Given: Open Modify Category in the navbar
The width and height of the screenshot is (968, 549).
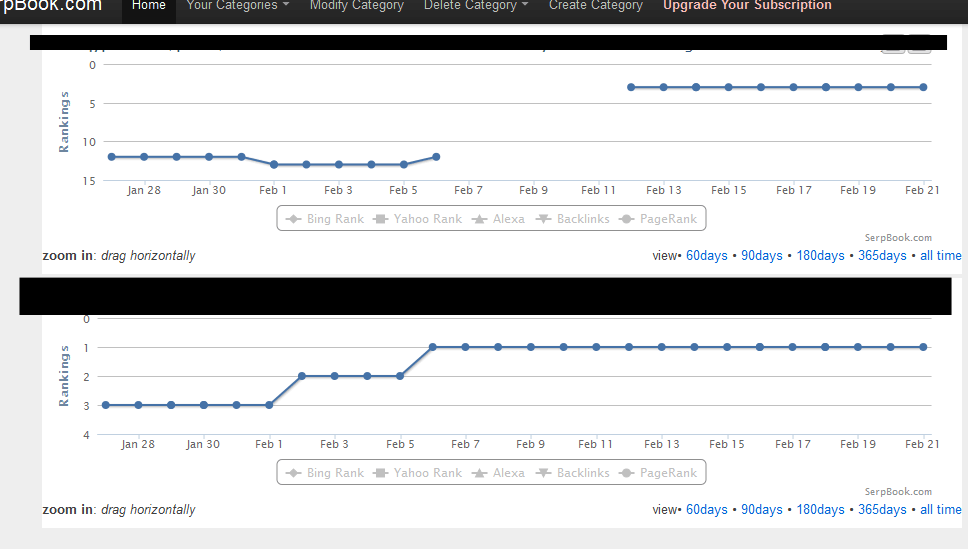Looking at the screenshot, I should coord(357,6).
